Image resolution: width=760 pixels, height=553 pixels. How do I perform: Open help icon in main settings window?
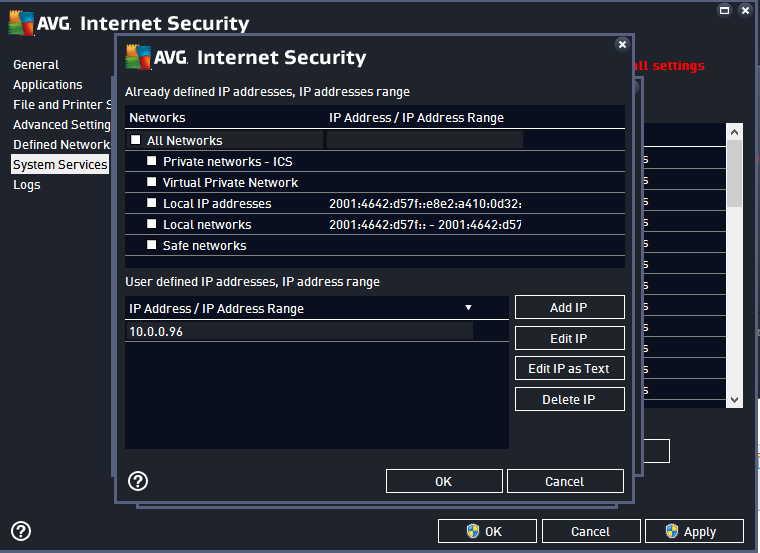(21, 531)
